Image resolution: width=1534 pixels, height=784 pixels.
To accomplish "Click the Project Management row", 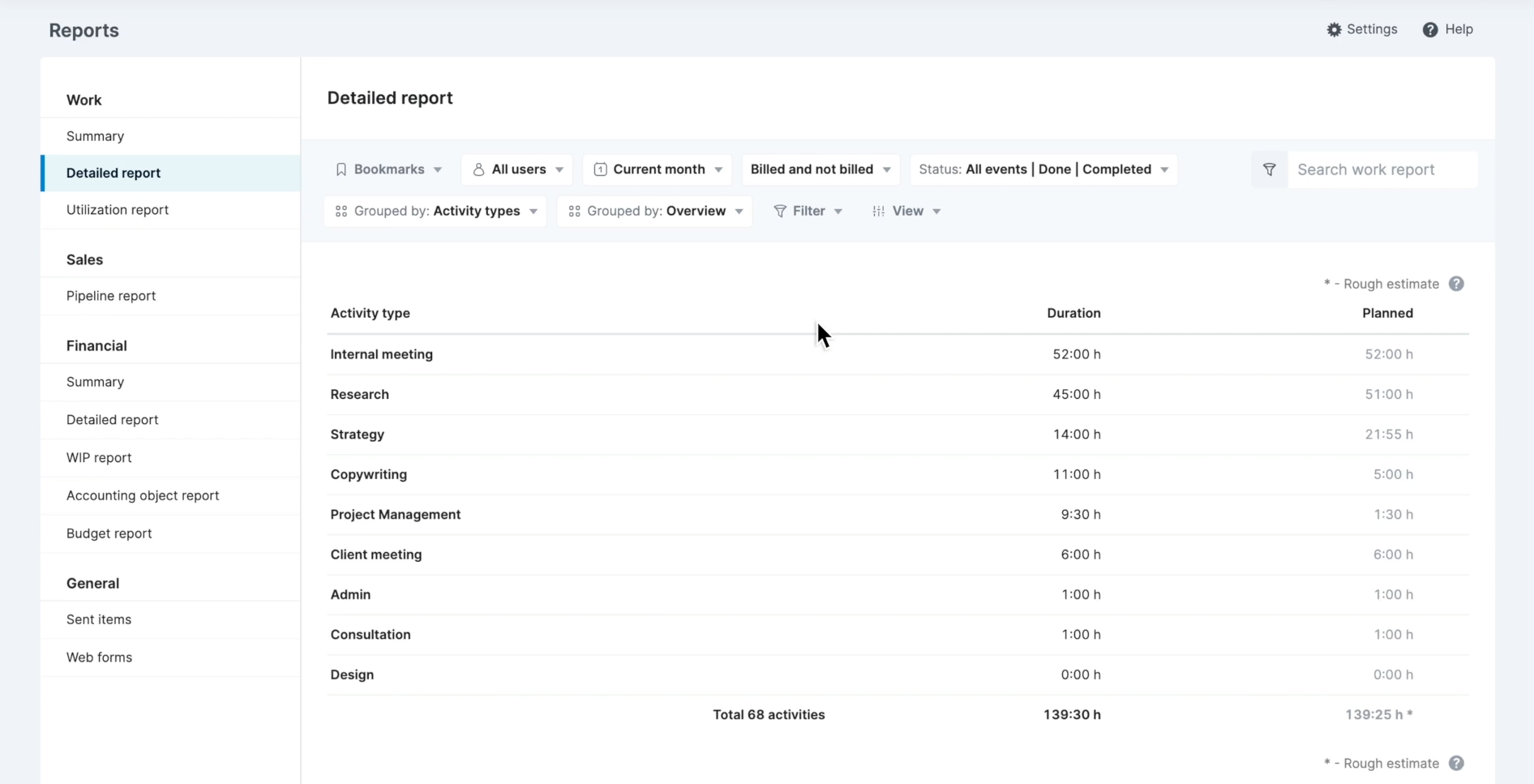I will coord(898,514).
